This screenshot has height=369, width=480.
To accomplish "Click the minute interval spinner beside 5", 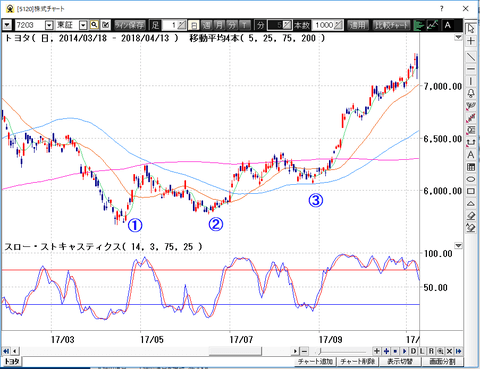I will (x=287, y=25).
